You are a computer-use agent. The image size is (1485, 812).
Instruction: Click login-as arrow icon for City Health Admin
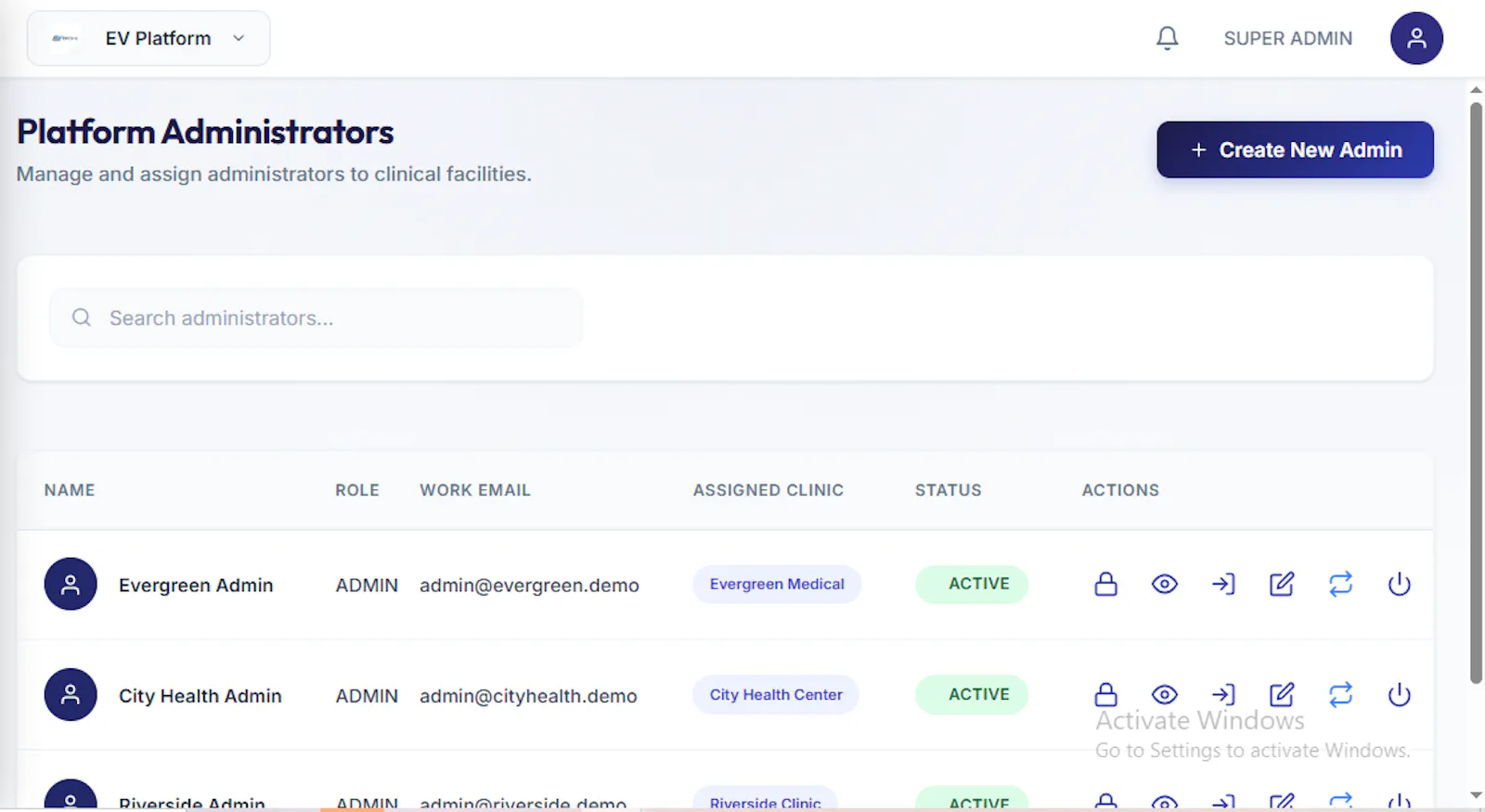(1223, 694)
